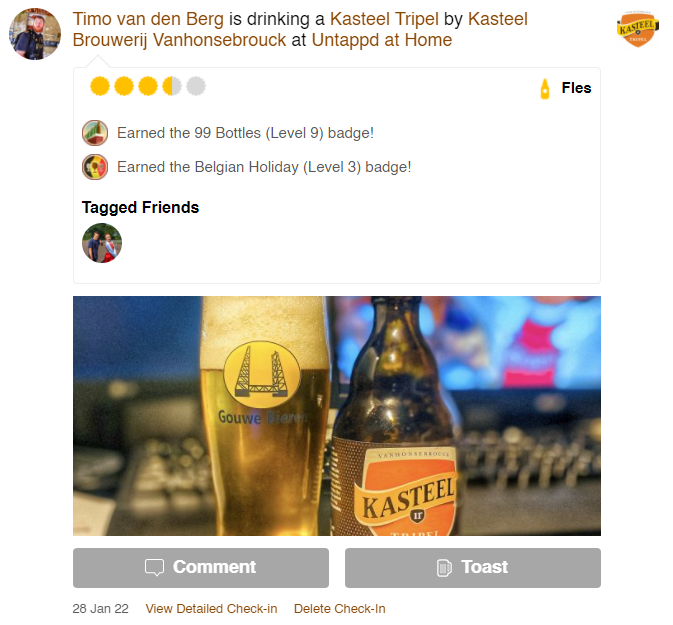
Task: Click the empty fifth rating circle
Action: pos(196,86)
